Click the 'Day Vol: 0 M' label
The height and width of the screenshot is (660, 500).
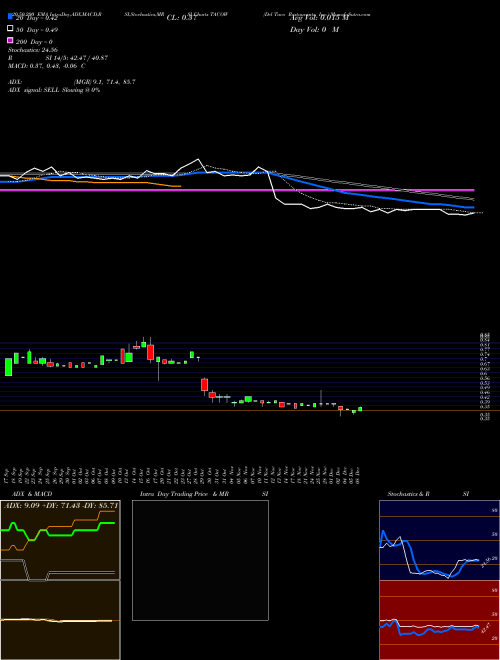[x=314, y=29]
